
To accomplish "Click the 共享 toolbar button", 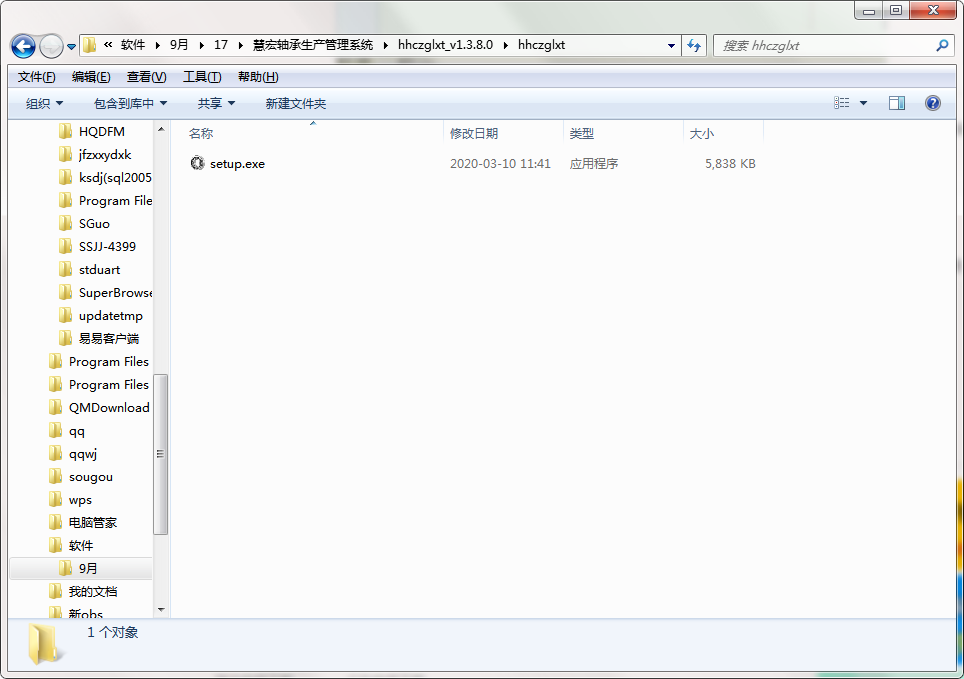I will tap(216, 103).
